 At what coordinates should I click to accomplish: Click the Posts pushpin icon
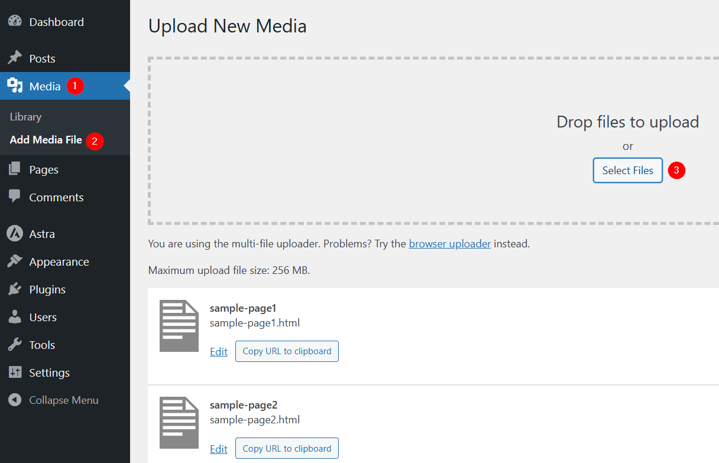[15, 58]
